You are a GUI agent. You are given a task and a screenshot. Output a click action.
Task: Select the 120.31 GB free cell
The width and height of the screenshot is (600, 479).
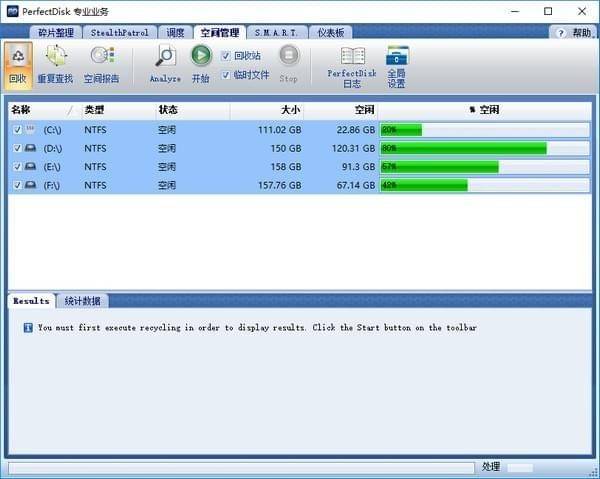[354, 148]
